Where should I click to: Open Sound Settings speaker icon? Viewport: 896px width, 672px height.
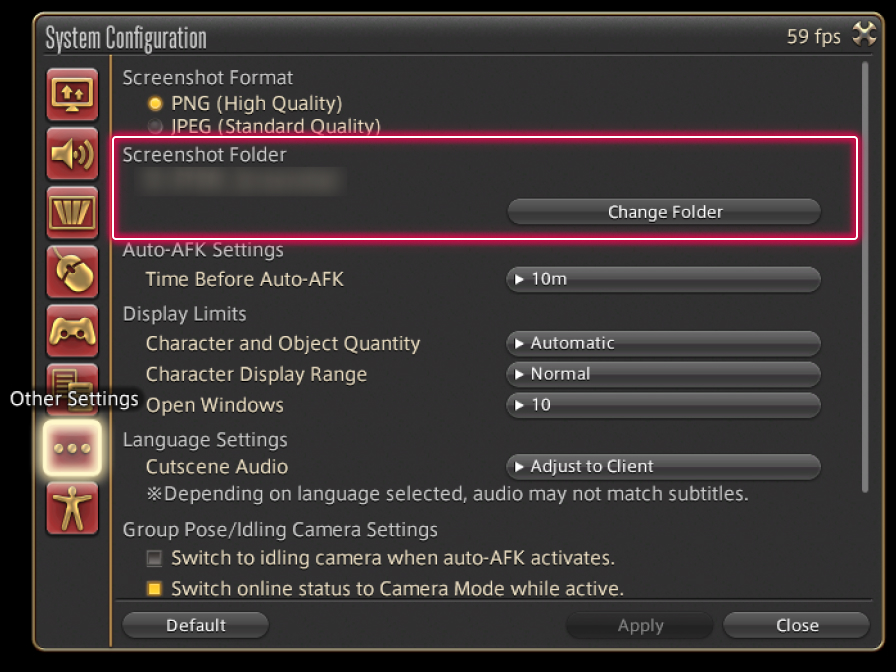pos(73,153)
